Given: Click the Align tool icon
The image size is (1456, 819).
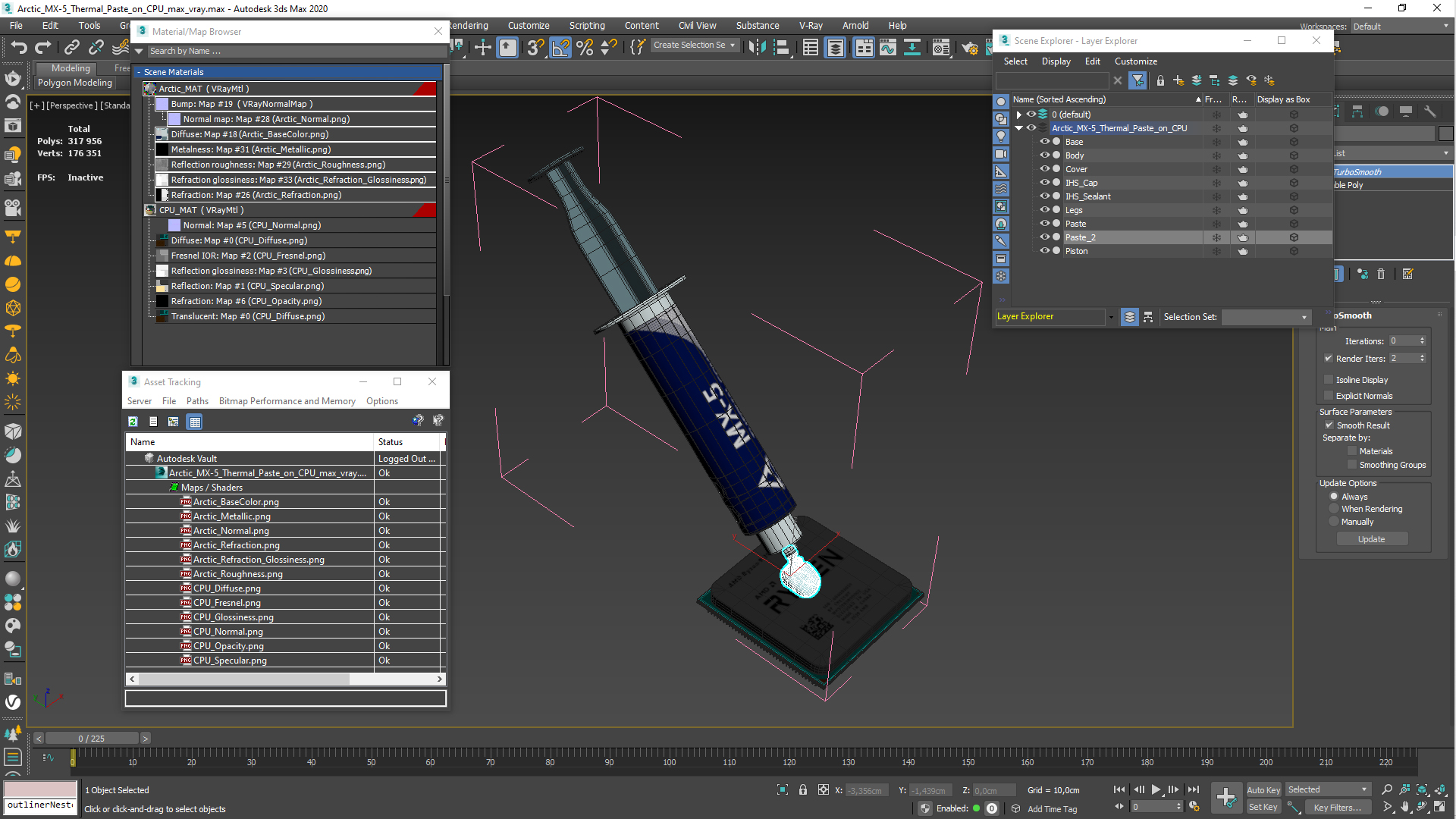Looking at the screenshot, I should coord(781,48).
